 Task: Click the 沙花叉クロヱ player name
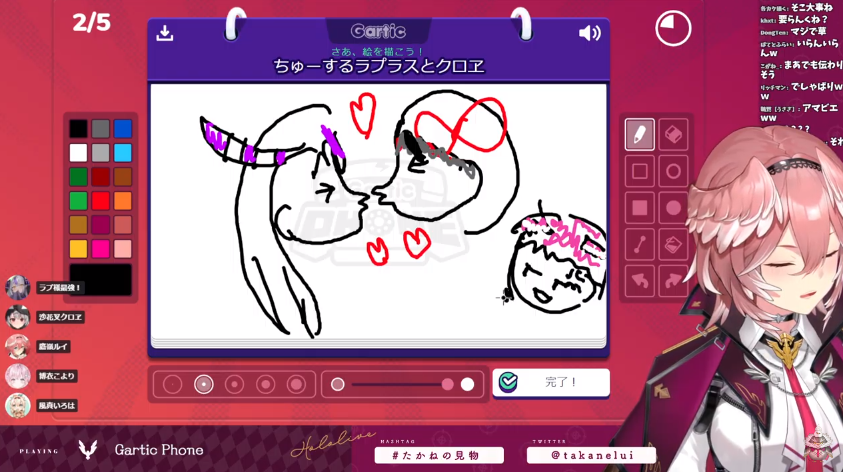coord(61,317)
